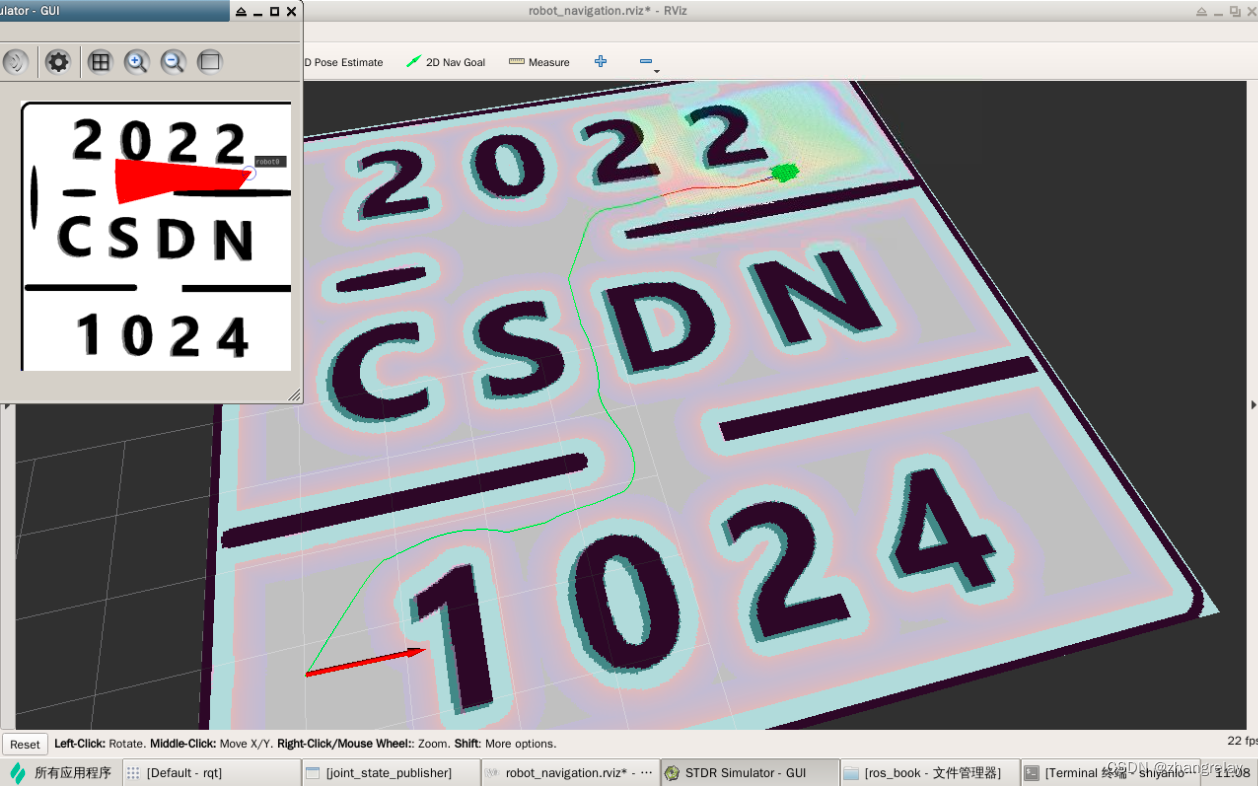Select the 2D Pose Estimate tool in RViz
Image resolution: width=1258 pixels, height=786 pixels.
point(343,62)
